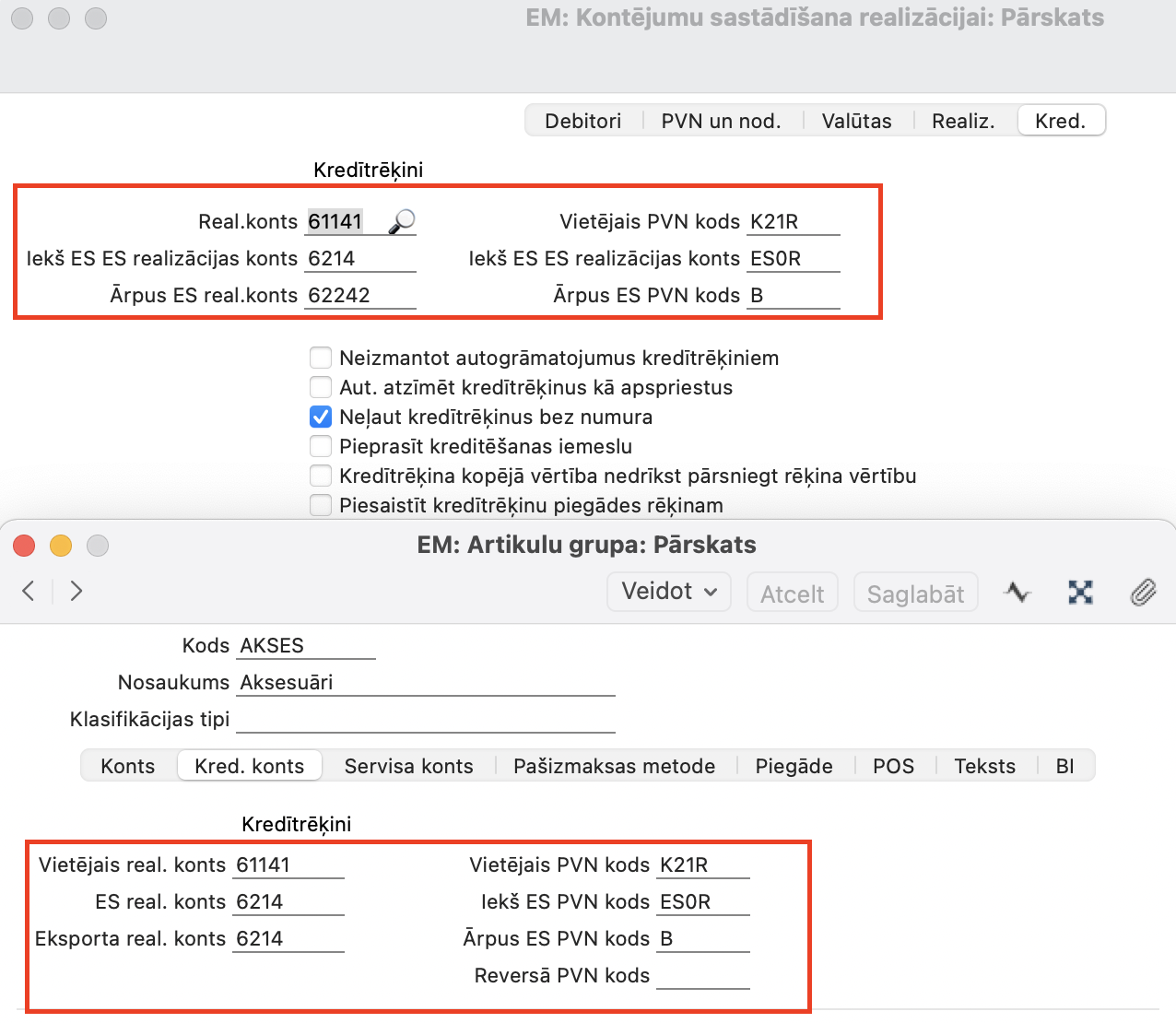Click the expand arrows icon in toolbar
This screenshot has width=1176, height=1023.
pos(1080,592)
